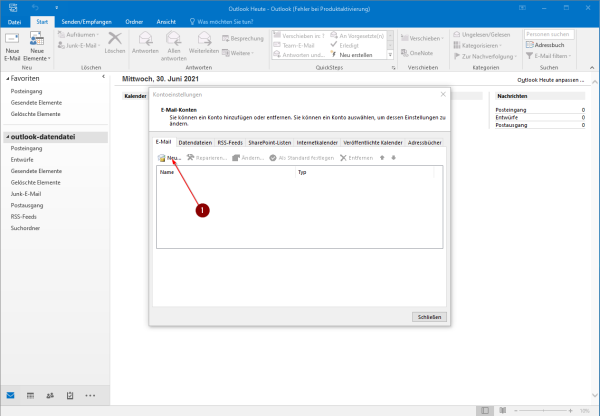Collapse the outlook-datendatei tree node
This screenshot has width=600, height=416.
[8, 137]
